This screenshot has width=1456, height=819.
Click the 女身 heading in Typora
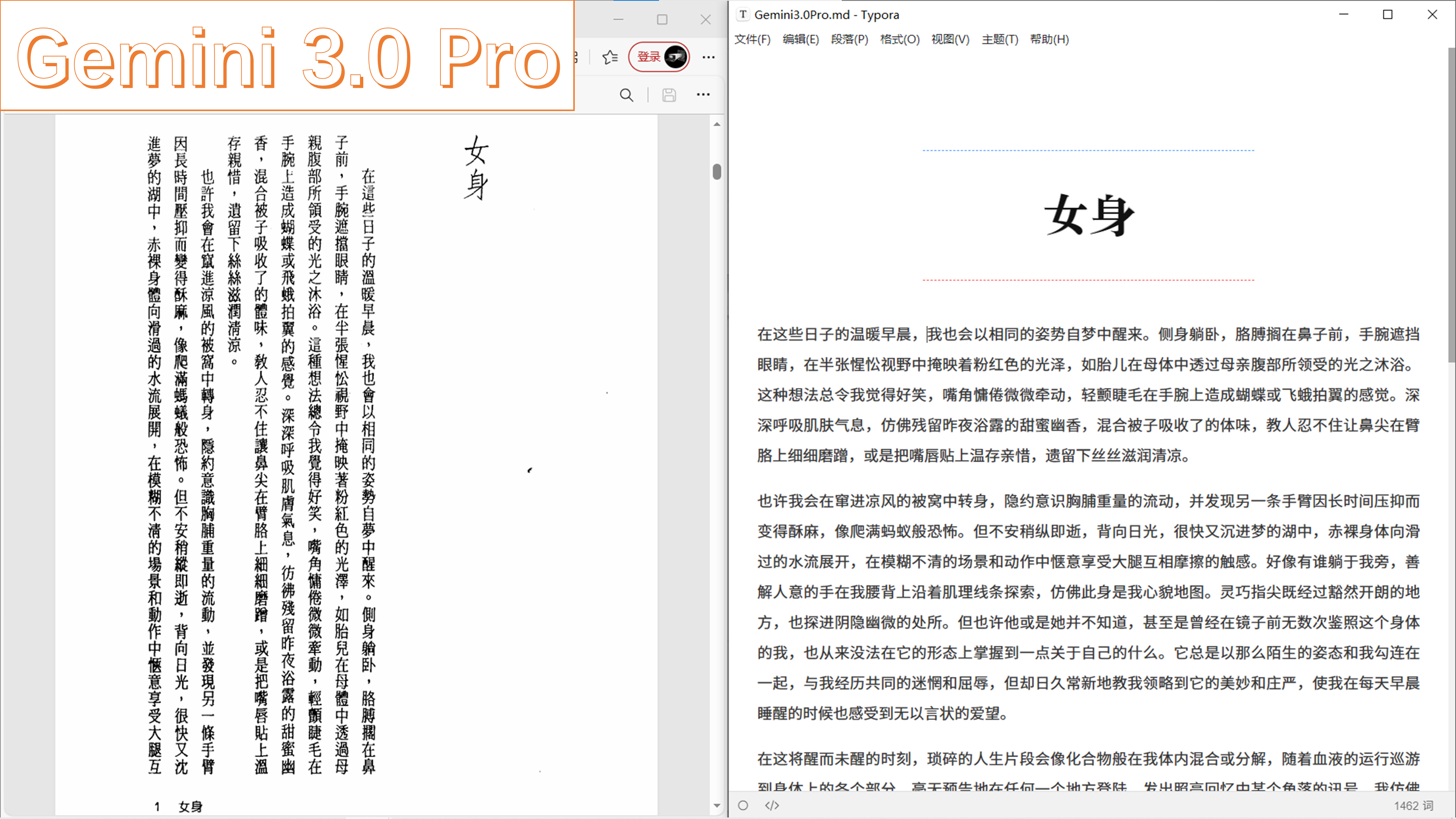[1089, 215]
